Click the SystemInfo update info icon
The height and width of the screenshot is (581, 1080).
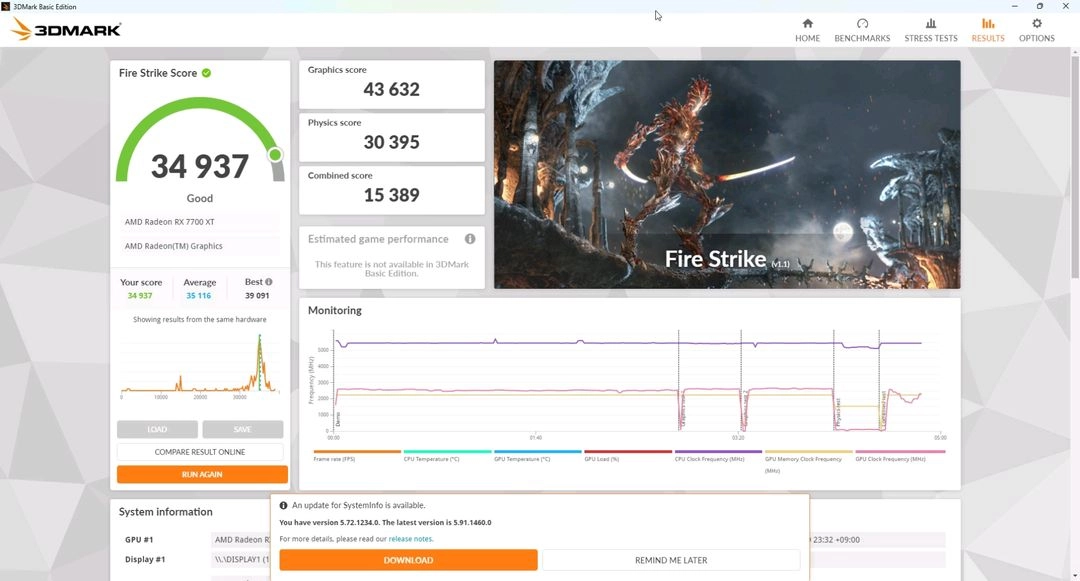[x=283, y=505]
